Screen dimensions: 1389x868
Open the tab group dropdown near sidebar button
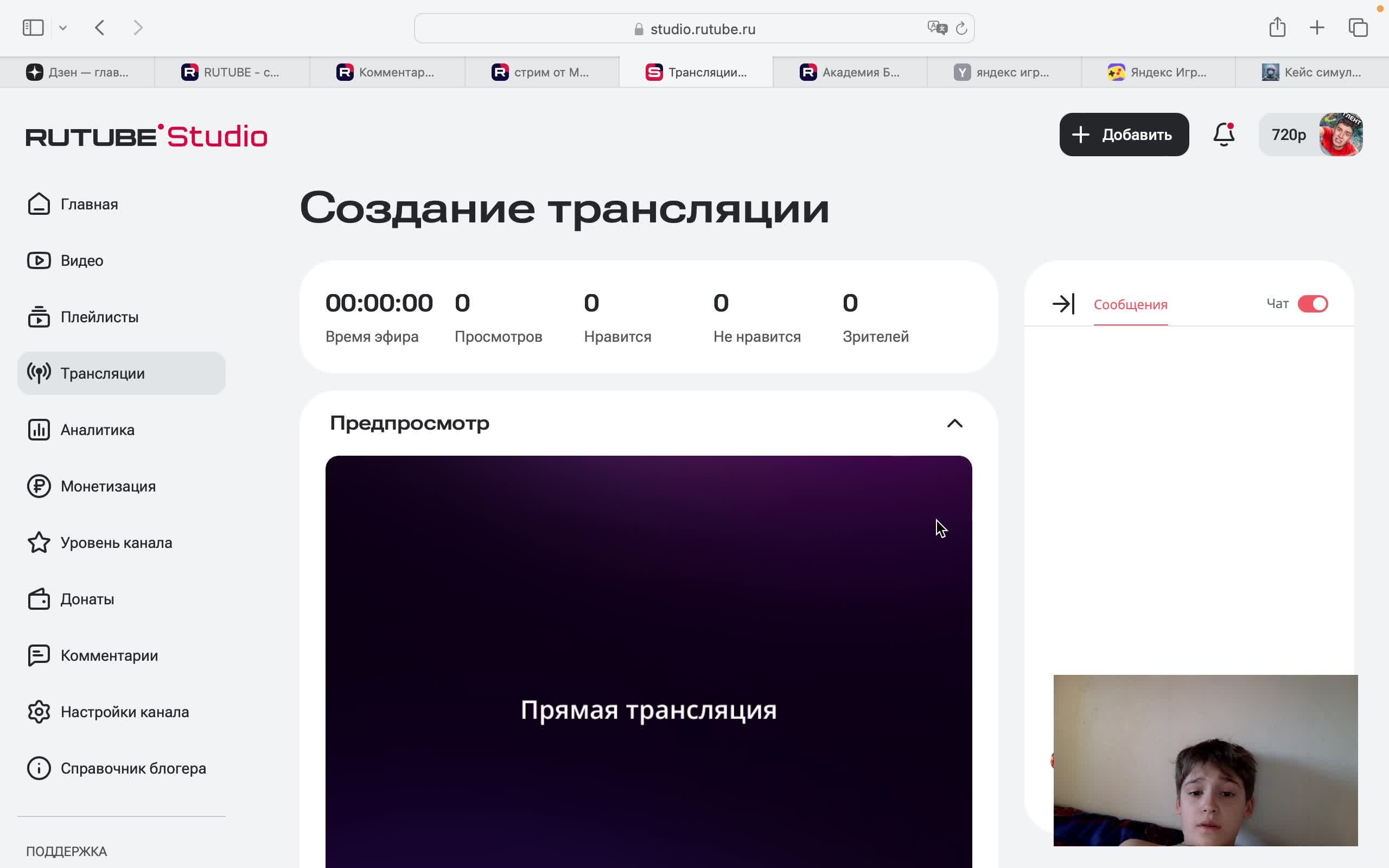(63, 27)
